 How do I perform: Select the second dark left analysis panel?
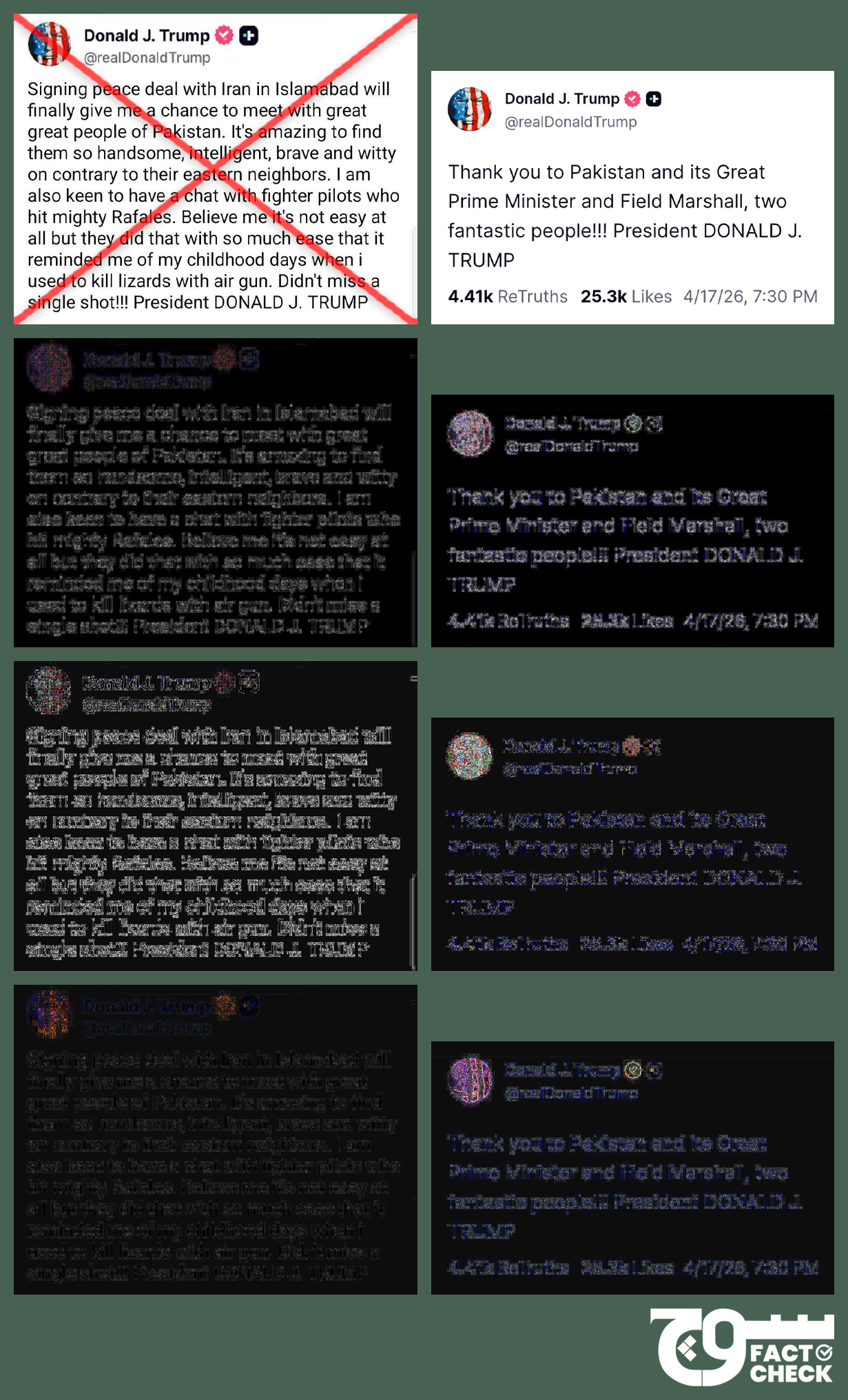[216, 816]
